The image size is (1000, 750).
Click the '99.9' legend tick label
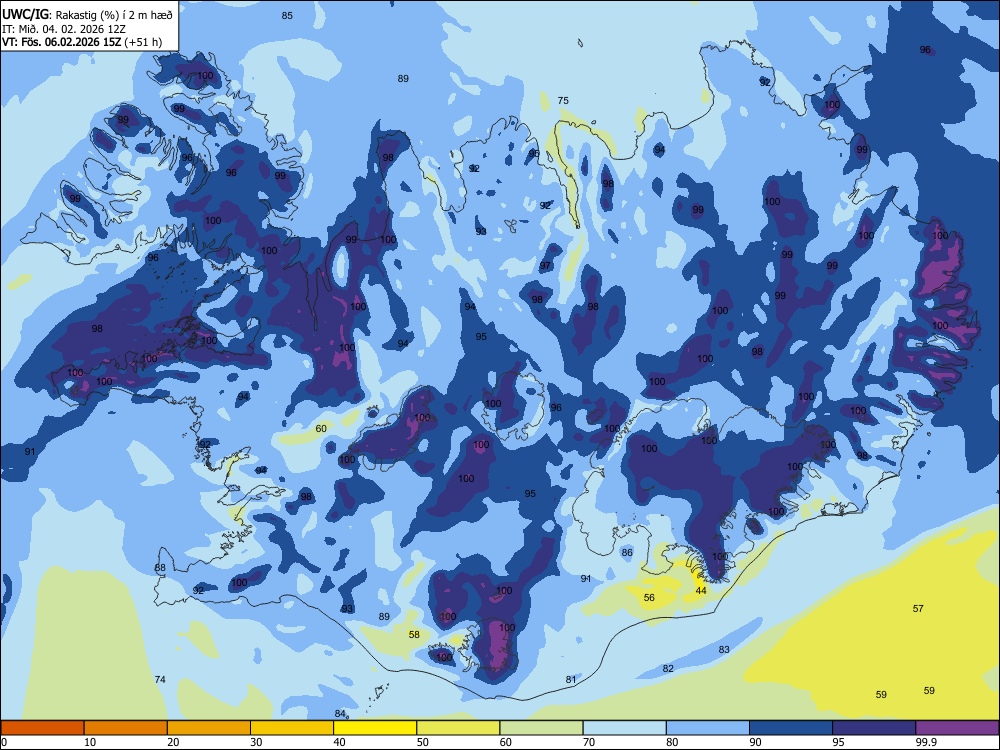point(926,742)
